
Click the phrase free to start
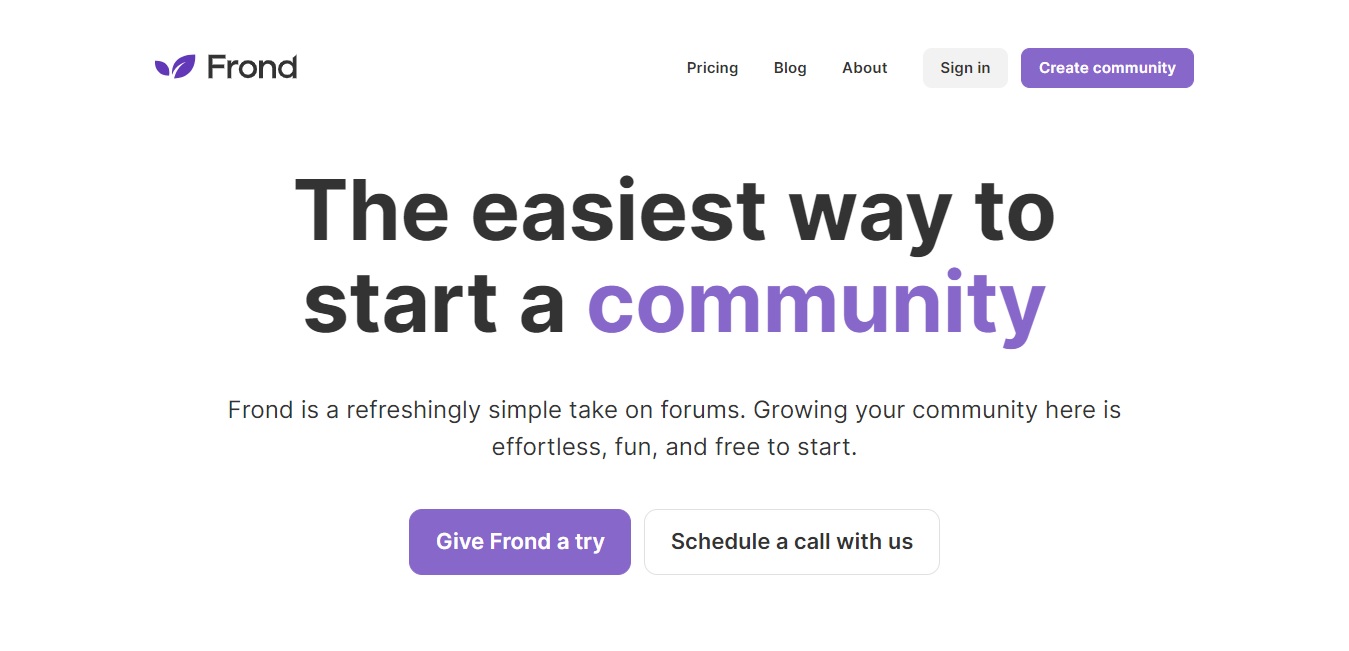(x=786, y=447)
